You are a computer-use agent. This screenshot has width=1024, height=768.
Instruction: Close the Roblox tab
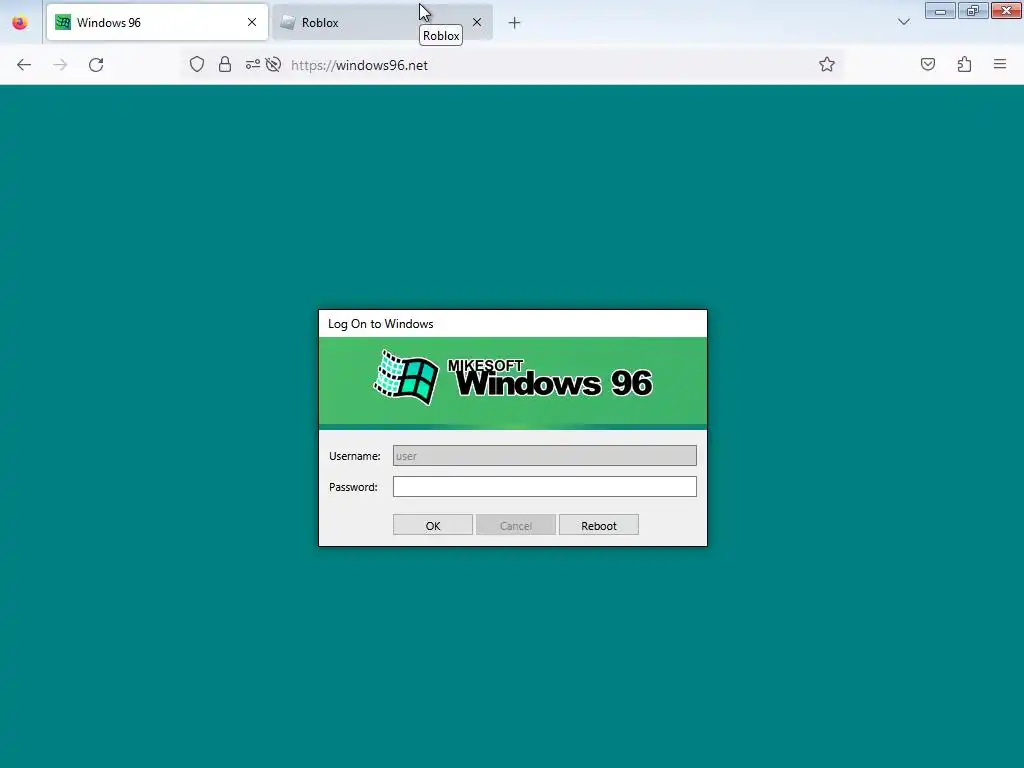coord(477,22)
